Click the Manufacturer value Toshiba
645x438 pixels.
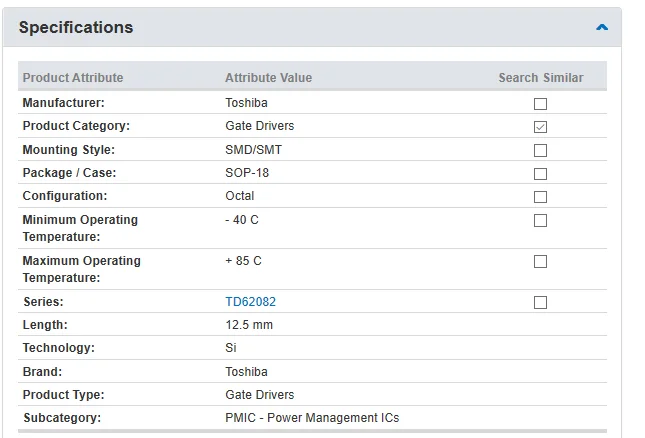[x=246, y=102]
